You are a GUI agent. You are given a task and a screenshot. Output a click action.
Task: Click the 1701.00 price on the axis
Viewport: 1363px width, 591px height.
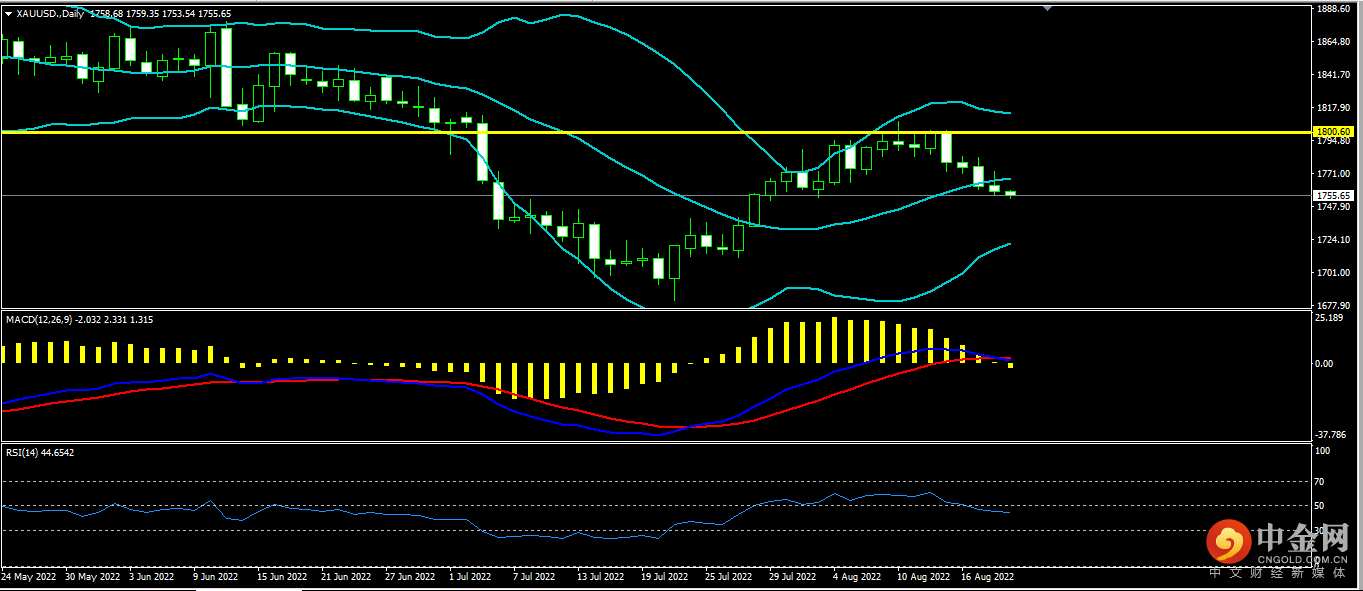pos(1335,273)
